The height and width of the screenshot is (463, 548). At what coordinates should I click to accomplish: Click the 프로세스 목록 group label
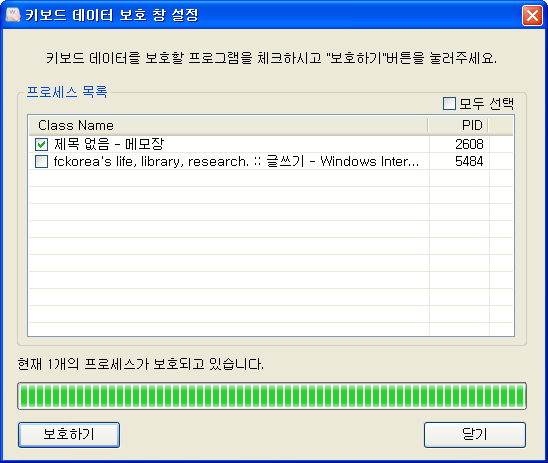[x=67, y=92]
